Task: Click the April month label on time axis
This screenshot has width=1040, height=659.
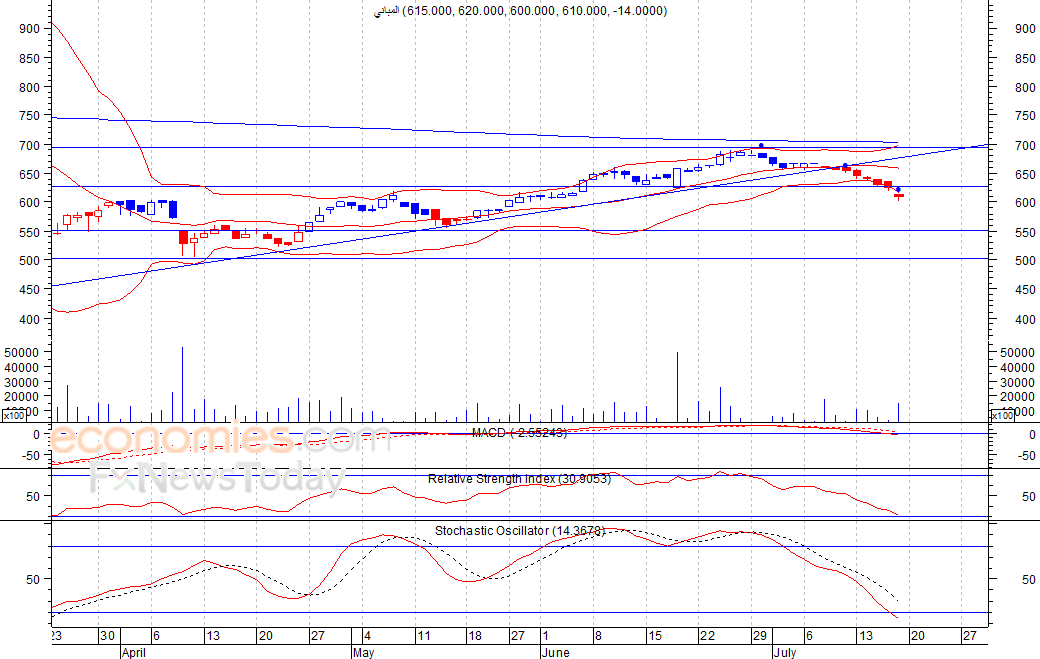Action: click(133, 651)
